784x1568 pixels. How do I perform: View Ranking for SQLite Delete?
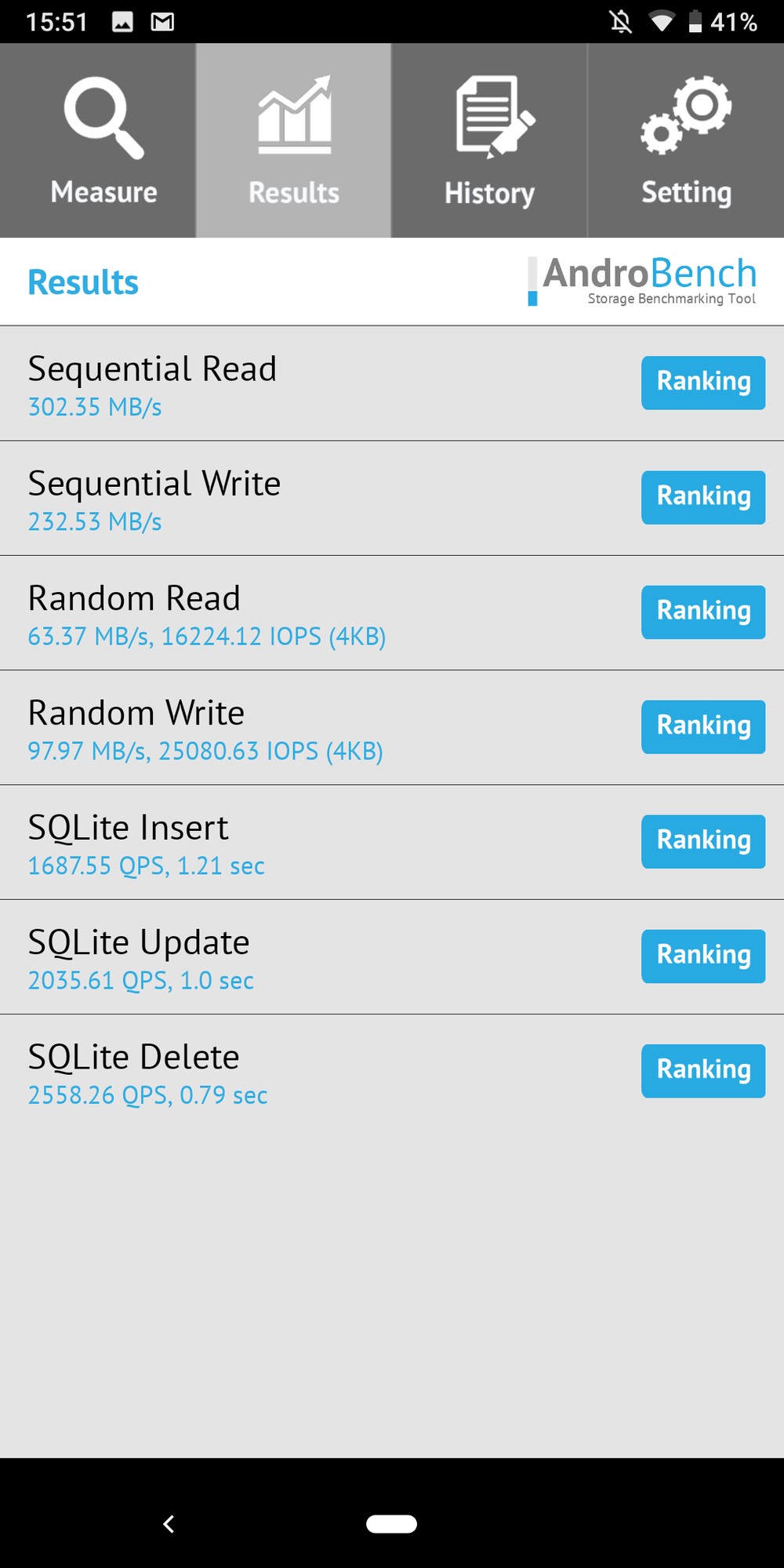[703, 1070]
